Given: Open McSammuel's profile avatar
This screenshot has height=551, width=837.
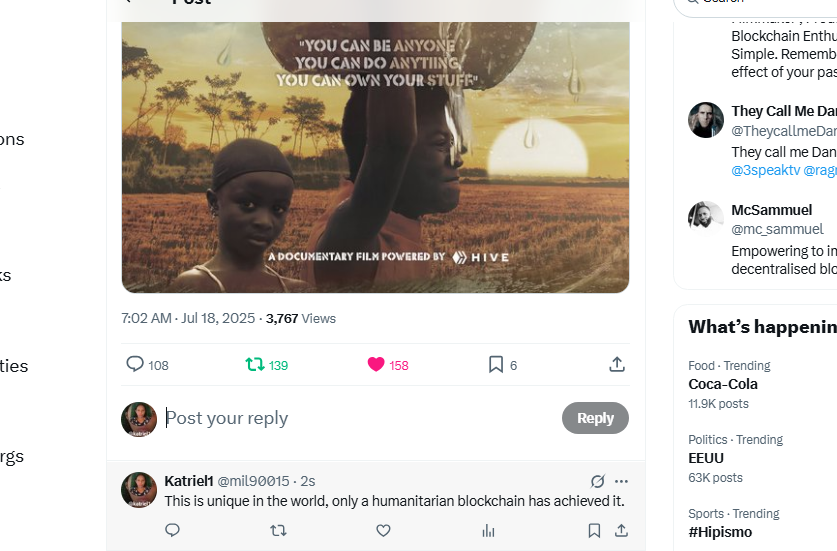Looking at the screenshot, I should [706, 219].
